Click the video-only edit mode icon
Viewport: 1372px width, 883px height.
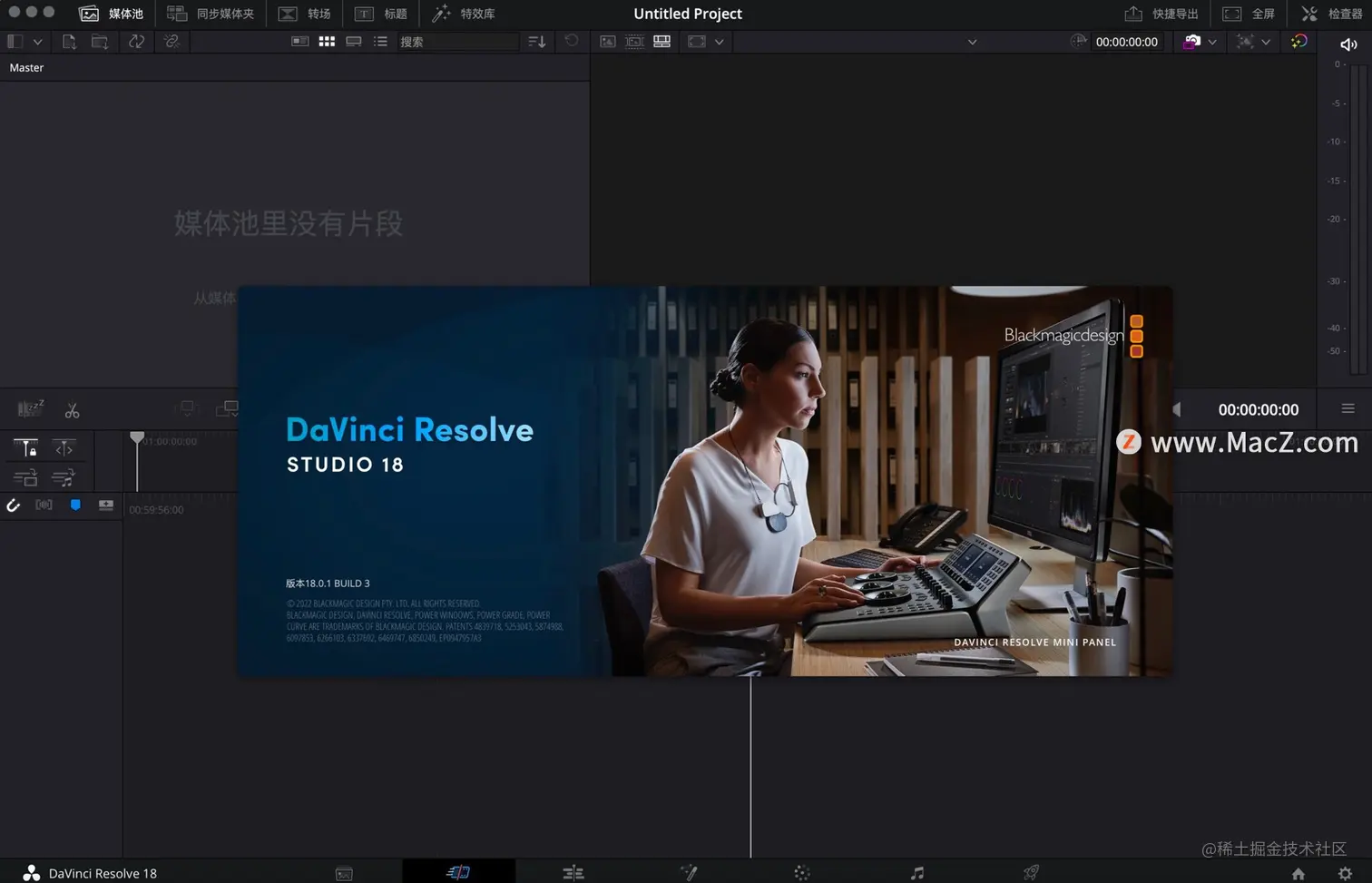[25, 476]
